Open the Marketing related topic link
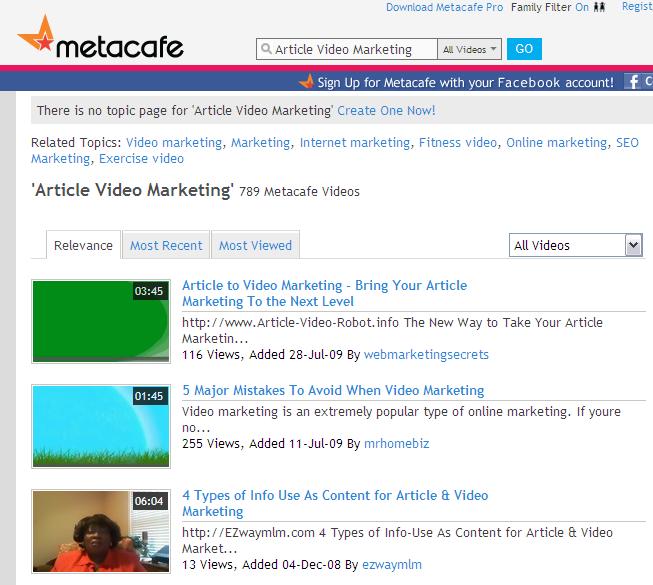The image size is (653, 585). coord(261,142)
